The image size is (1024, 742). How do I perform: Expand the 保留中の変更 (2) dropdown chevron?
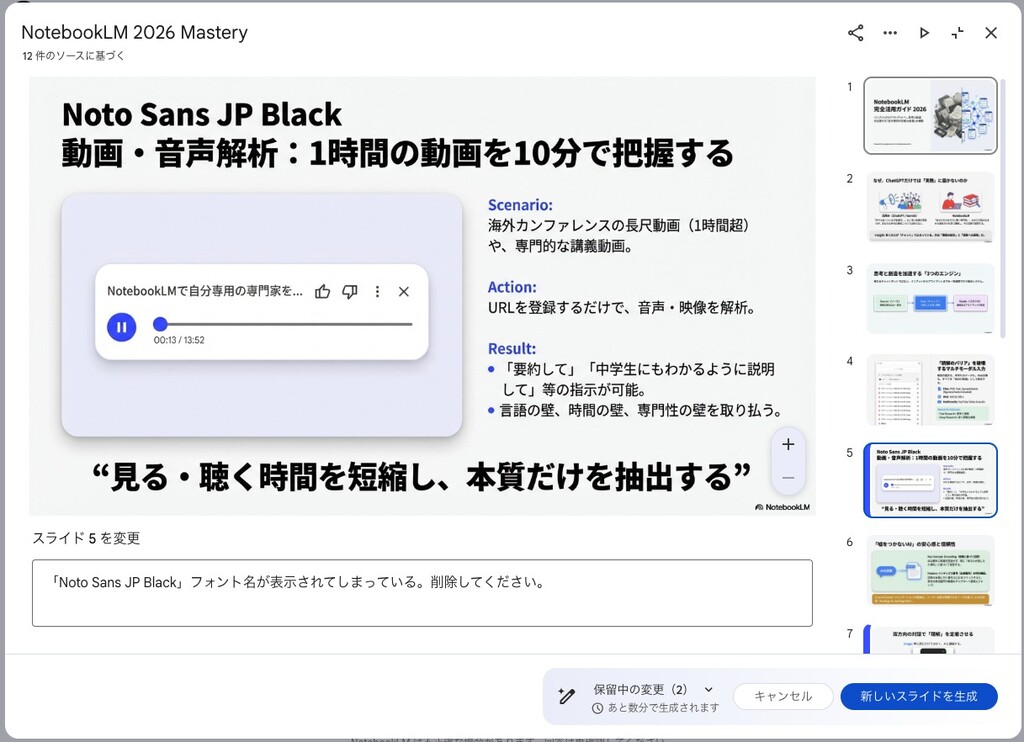(709, 689)
